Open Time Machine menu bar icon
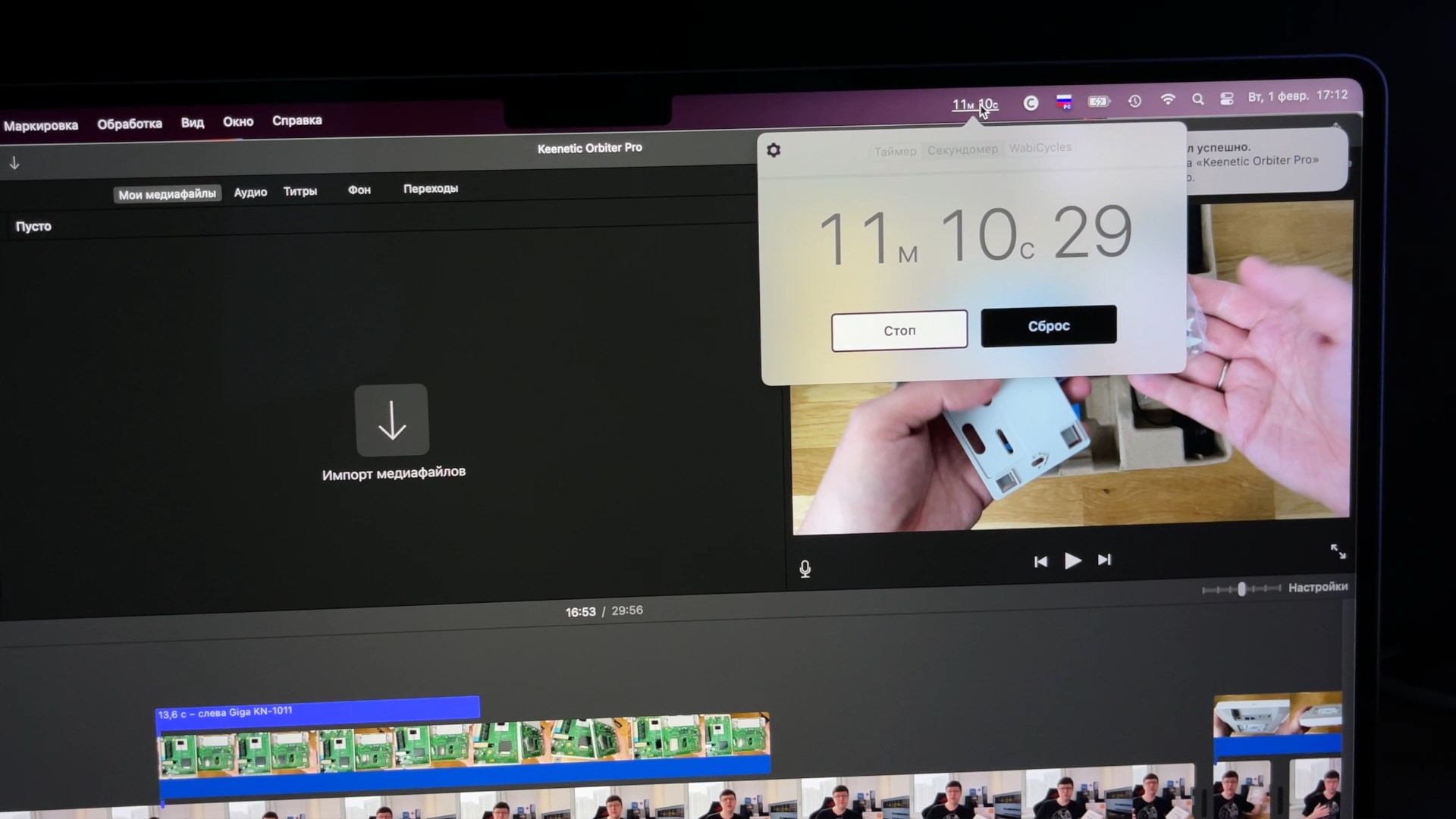The image size is (1456, 819). point(1135,101)
